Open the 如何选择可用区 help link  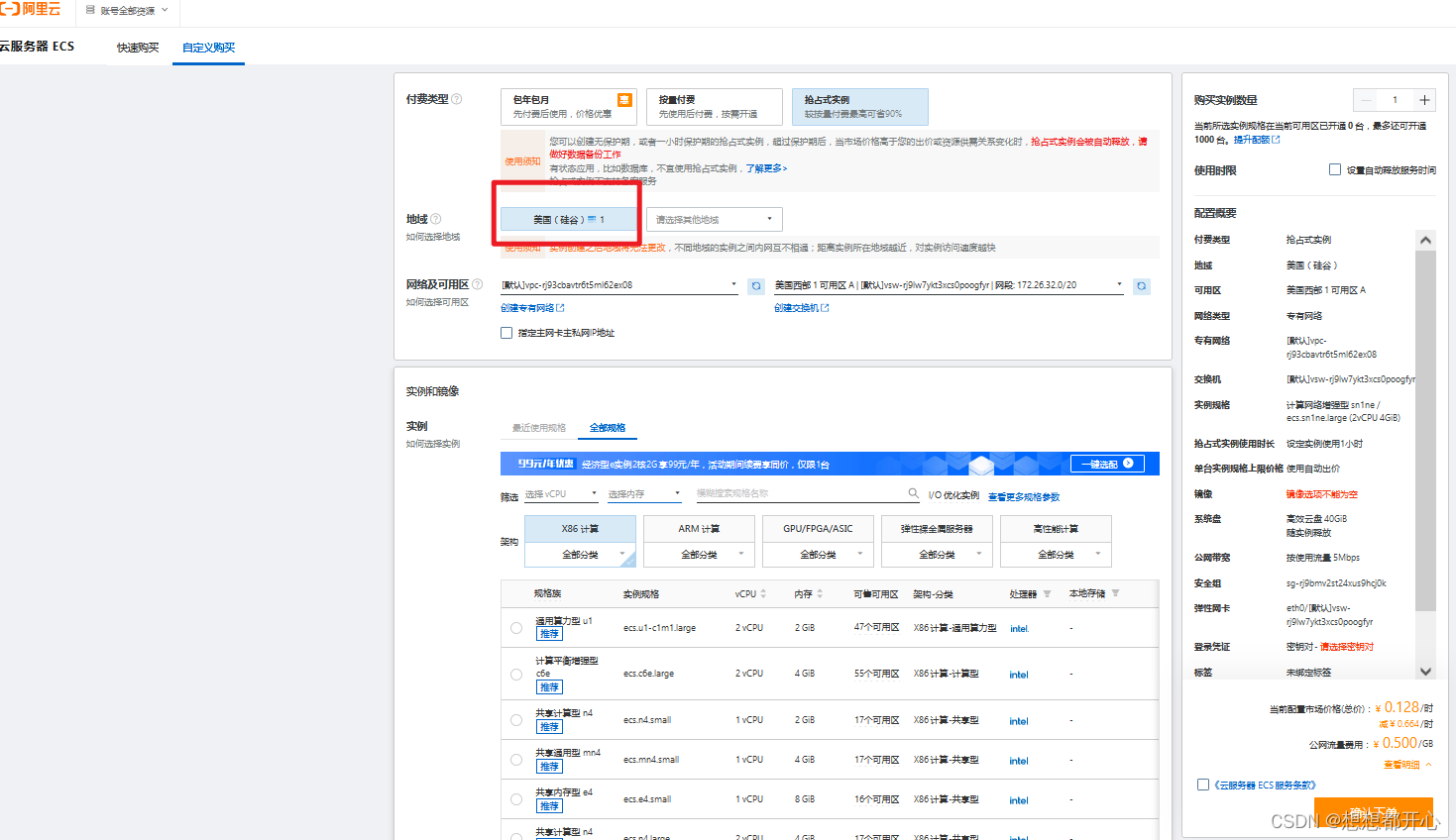pyautogui.click(x=437, y=302)
